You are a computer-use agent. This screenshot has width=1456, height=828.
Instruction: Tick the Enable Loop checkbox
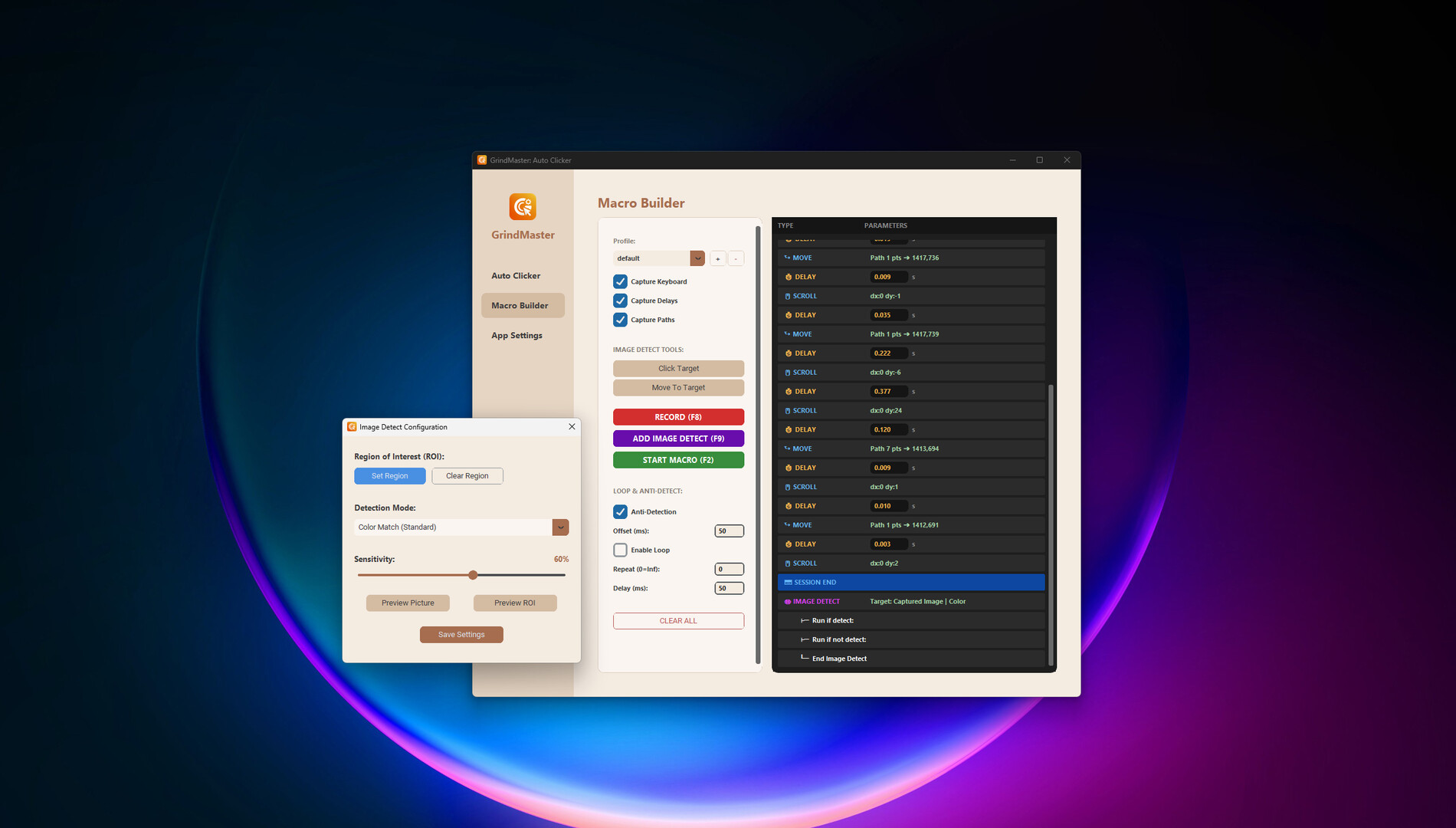point(620,550)
